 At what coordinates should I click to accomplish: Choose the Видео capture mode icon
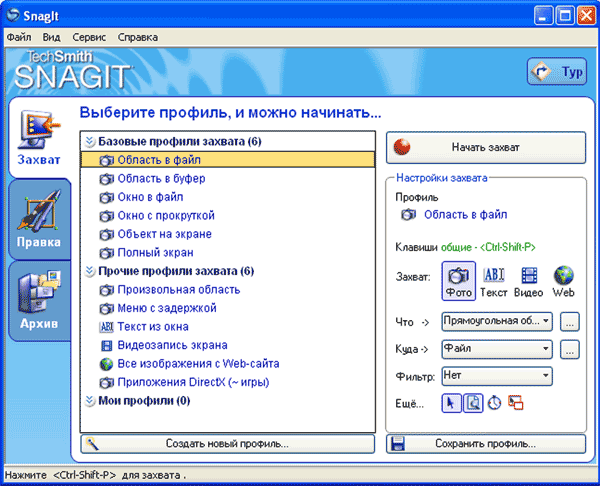[528, 281]
